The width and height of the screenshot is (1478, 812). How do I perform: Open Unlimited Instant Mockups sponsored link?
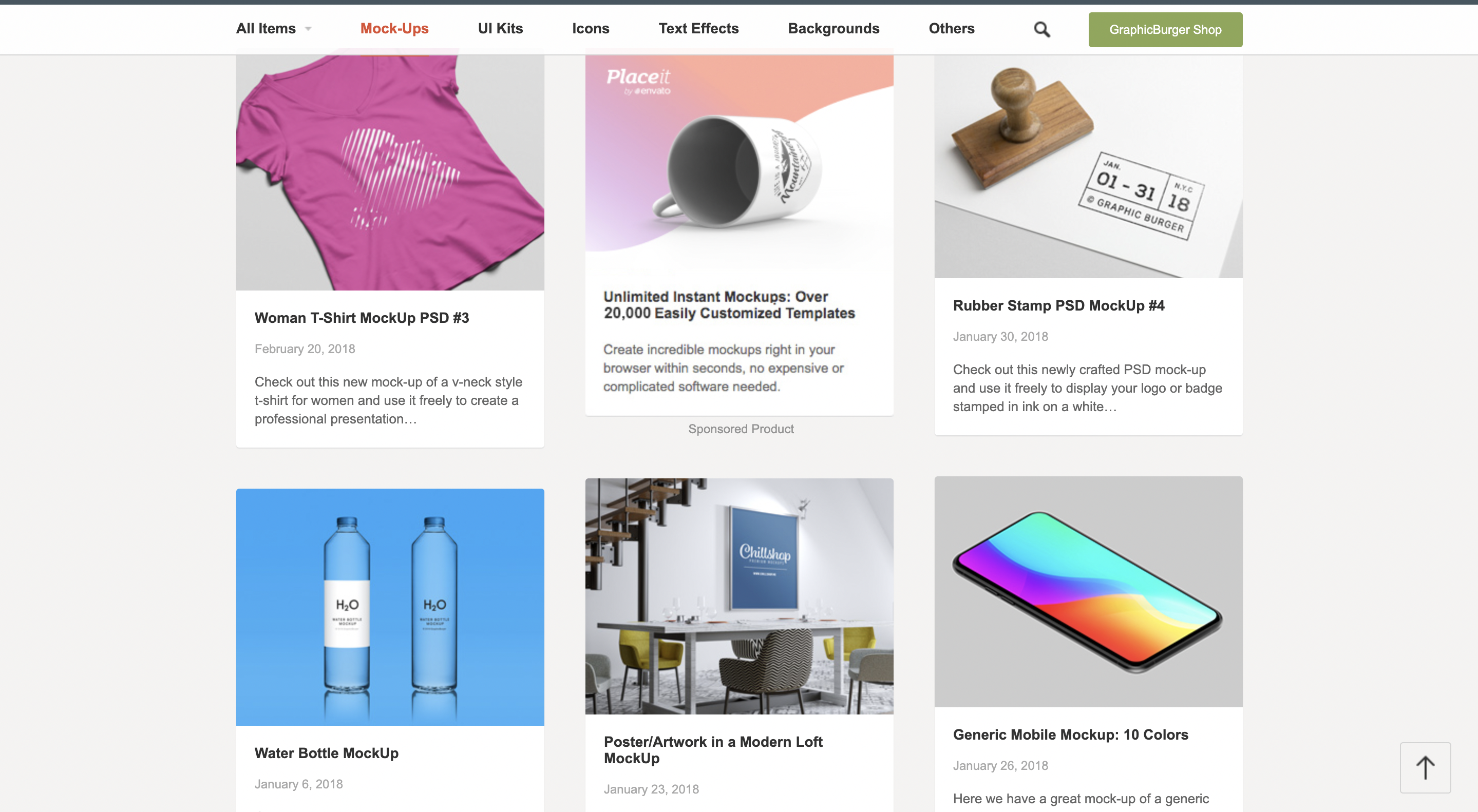click(729, 304)
